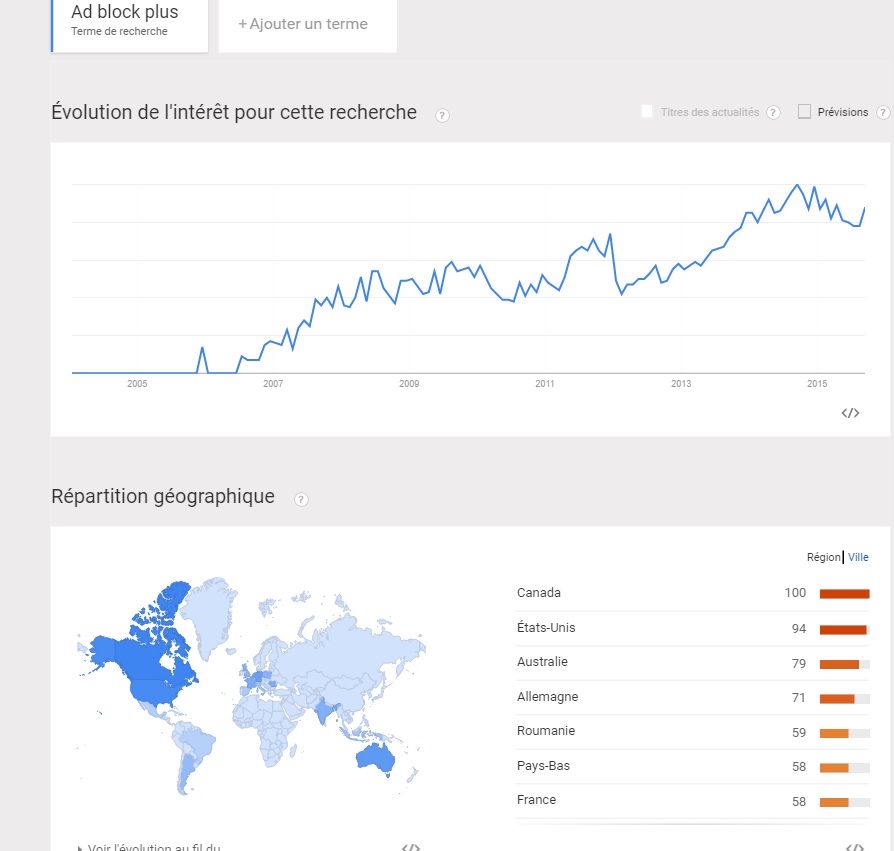894x851 pixels.
Task: Click Brazil on the world map
Action: pos(200,741)
